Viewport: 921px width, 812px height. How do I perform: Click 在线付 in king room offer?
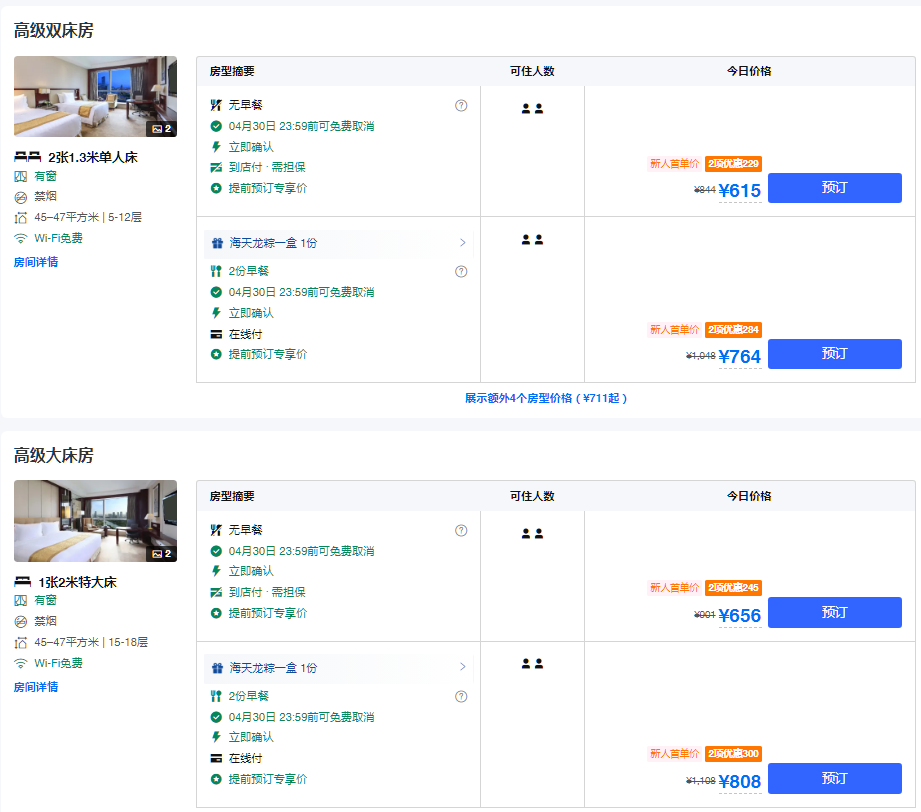point(245,759)
